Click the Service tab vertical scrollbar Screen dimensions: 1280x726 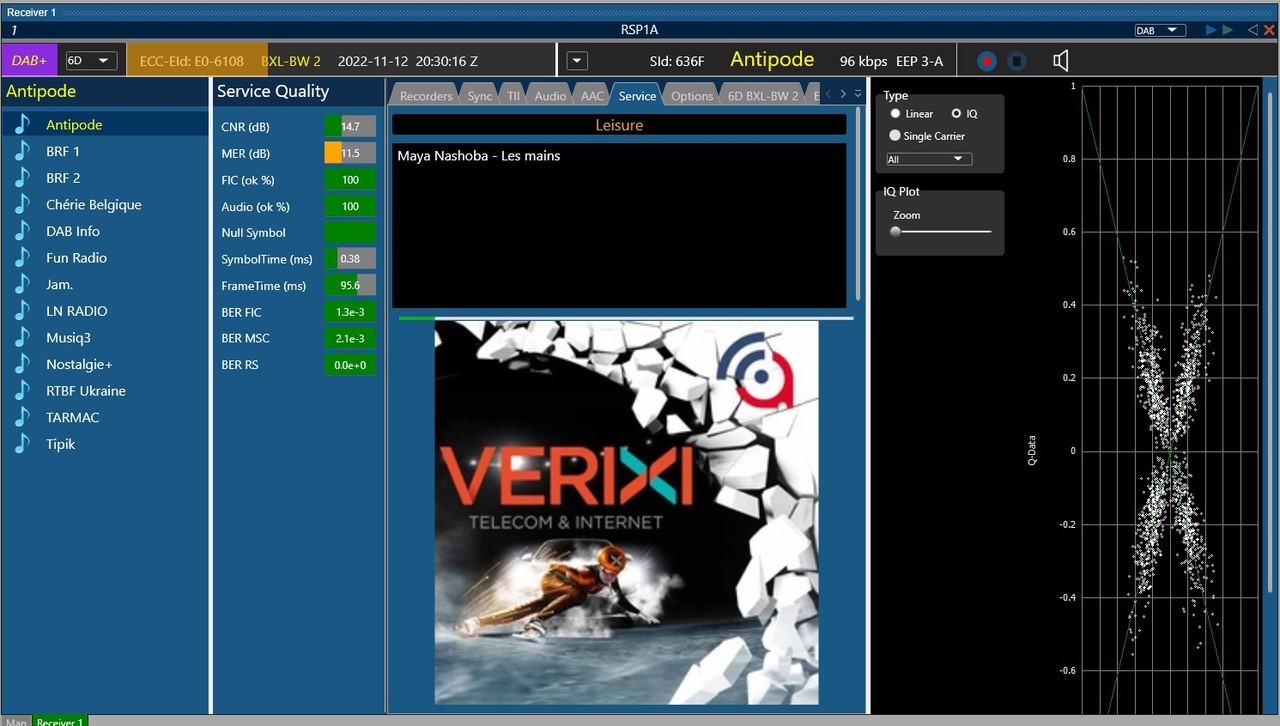(x=858, y=204)
